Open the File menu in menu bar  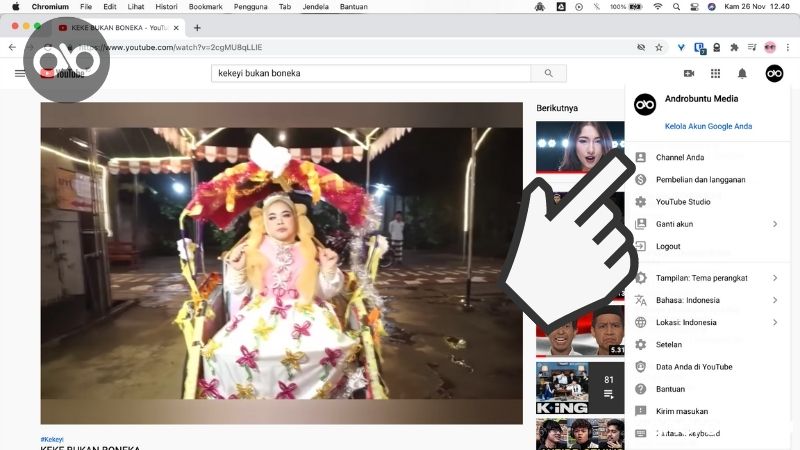coord(86,7)
